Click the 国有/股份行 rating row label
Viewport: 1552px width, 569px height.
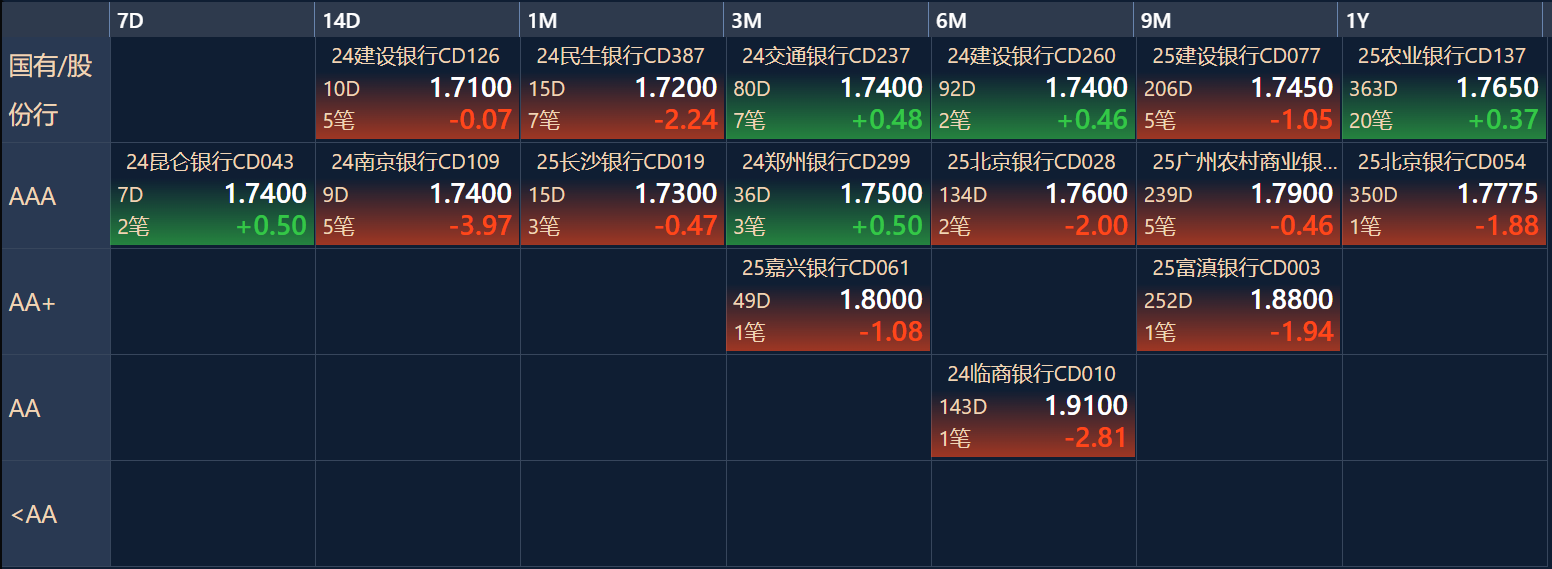pyautogui.click(x=55, y=90)
